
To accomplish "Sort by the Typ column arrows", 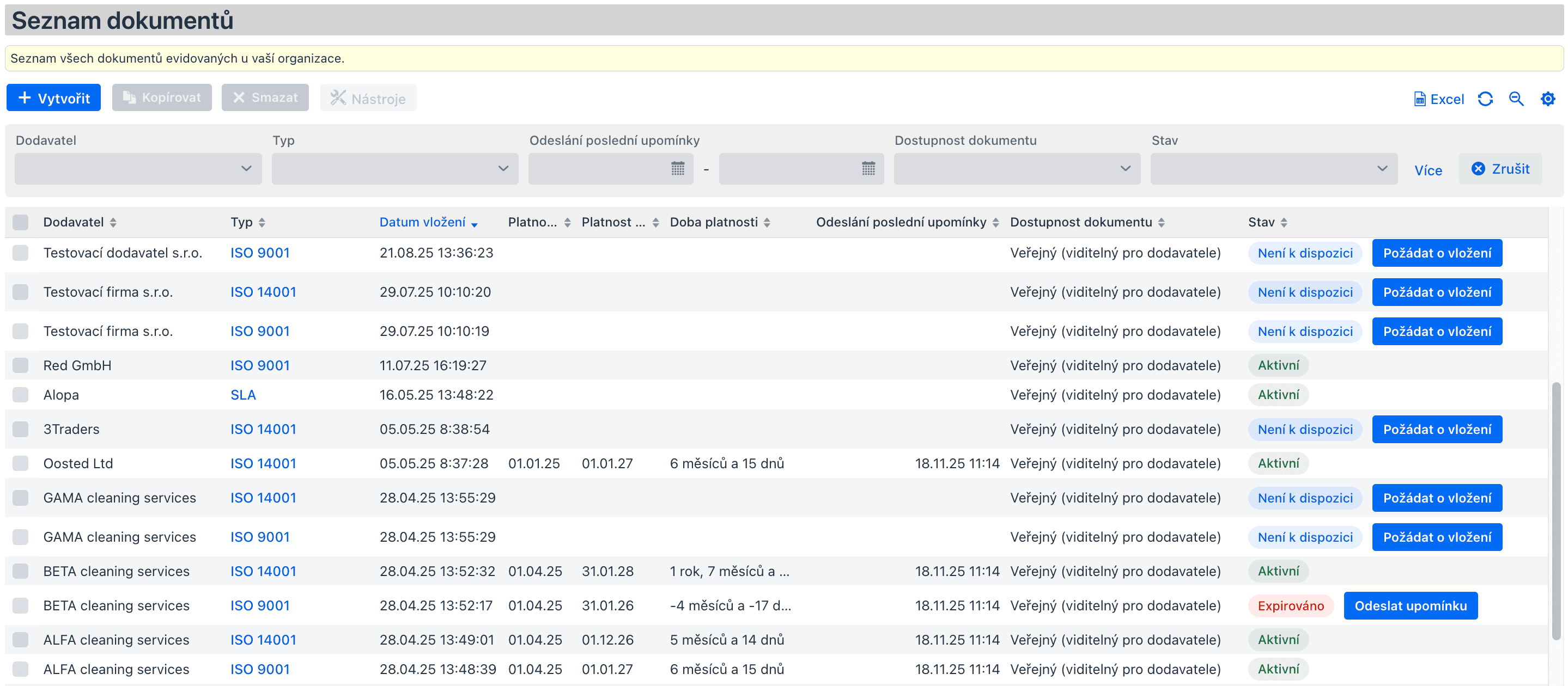I will coord(262,223).
